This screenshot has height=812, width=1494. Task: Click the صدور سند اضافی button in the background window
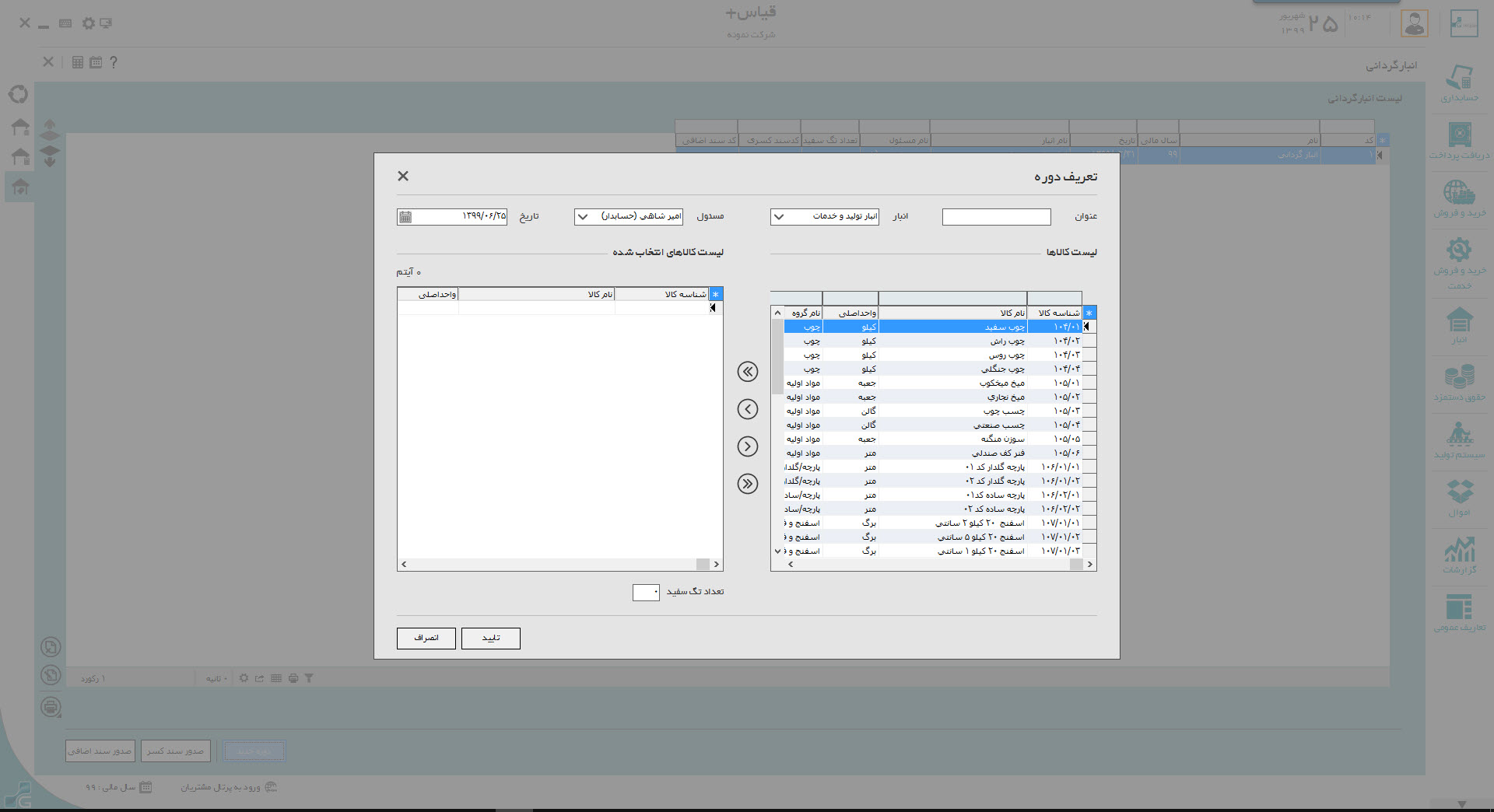coord(100,751)
